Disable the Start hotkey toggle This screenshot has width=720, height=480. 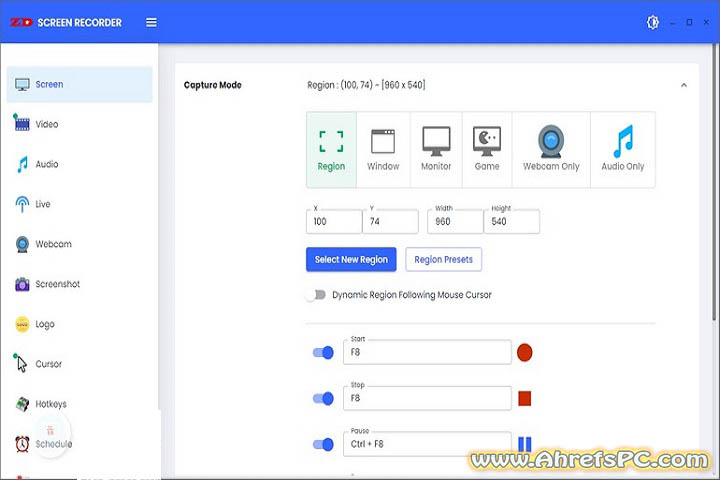[x=323, y=353]
